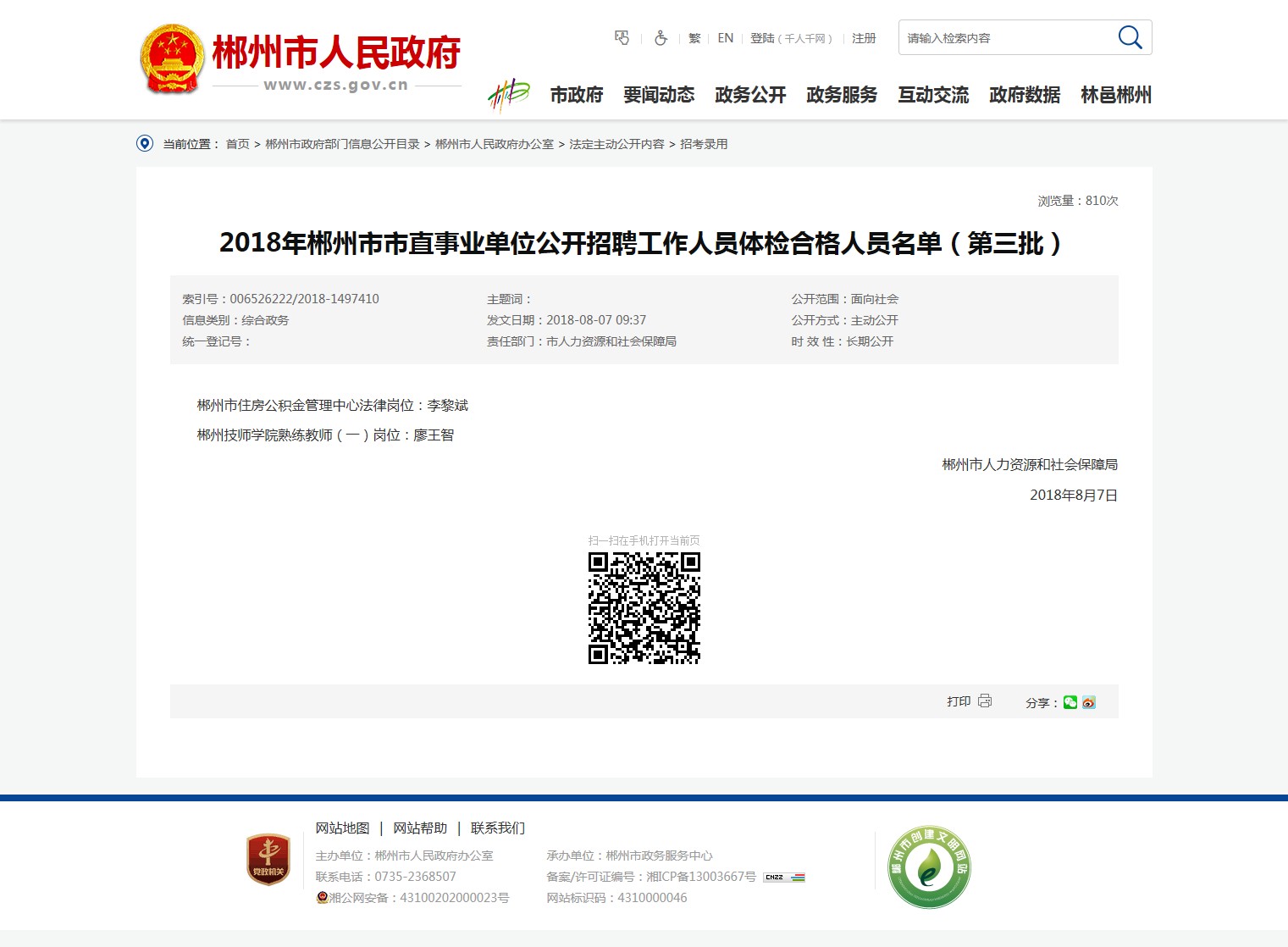Click the QR code image

coord(644,607)
